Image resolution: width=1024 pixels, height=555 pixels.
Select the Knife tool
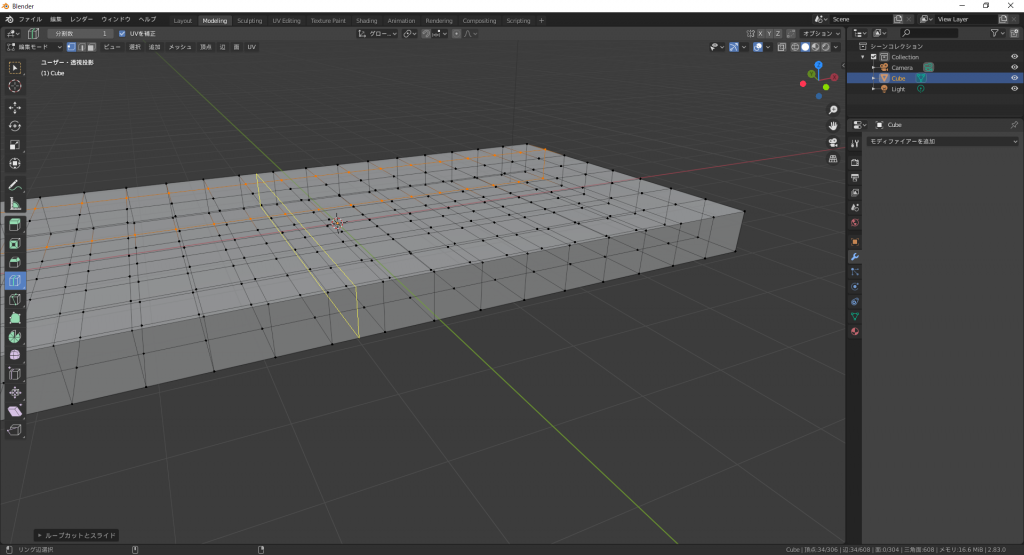(x=14, y=300)
